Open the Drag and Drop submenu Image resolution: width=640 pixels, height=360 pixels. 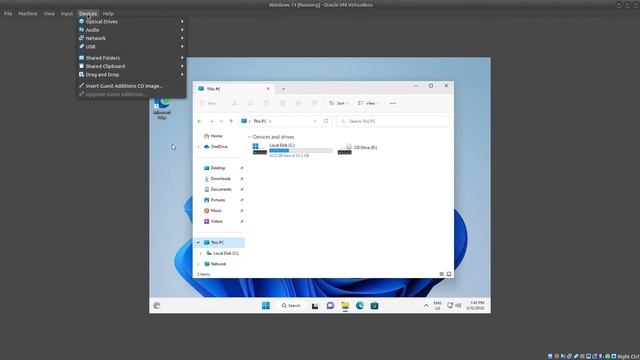(x=131, y=75)
